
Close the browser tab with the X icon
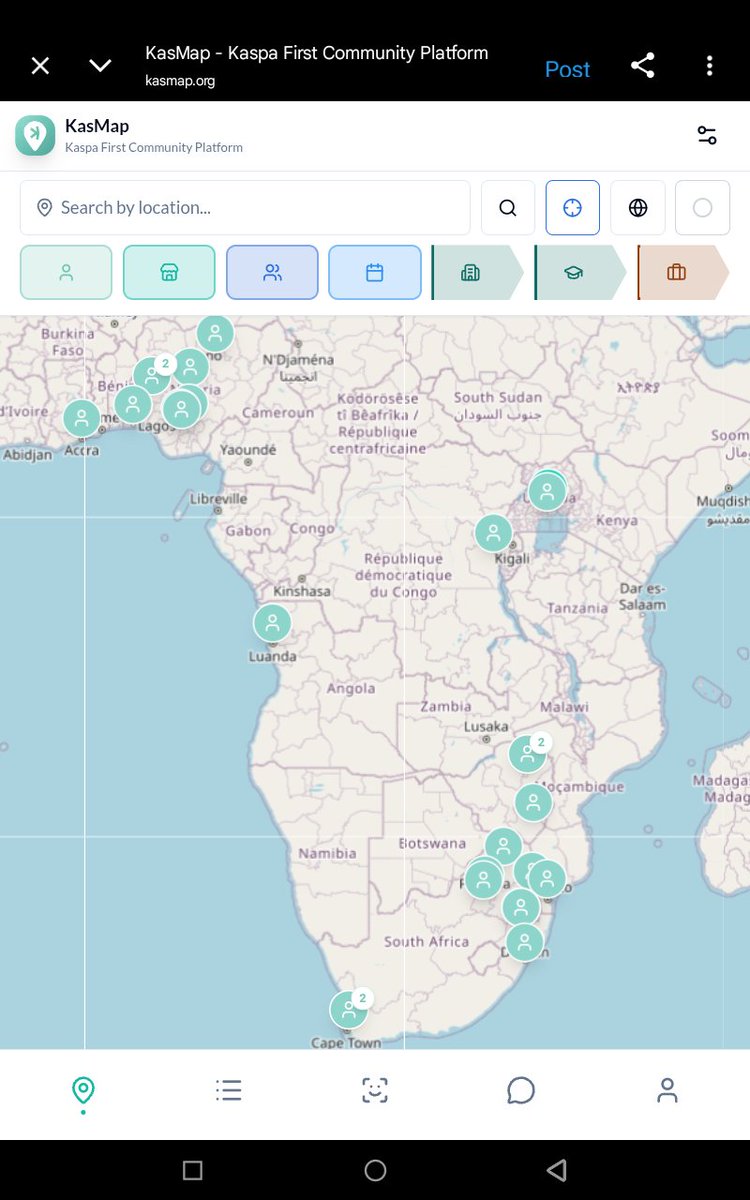pos(40,66)
